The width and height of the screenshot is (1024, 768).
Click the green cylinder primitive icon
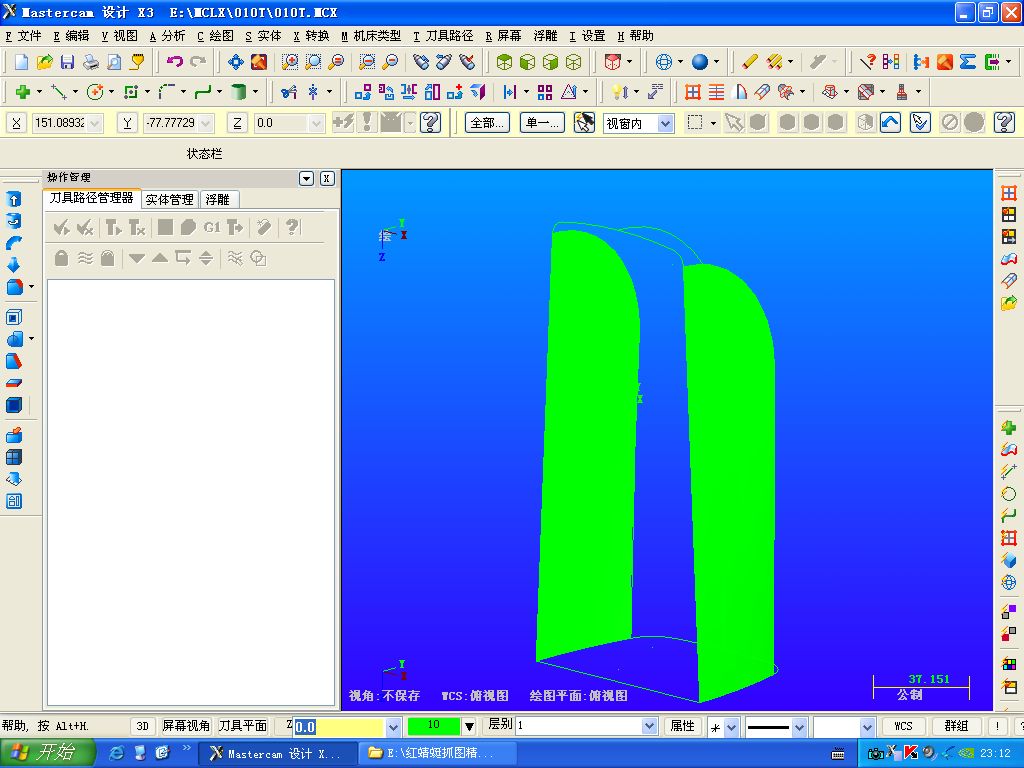[239, 92]
